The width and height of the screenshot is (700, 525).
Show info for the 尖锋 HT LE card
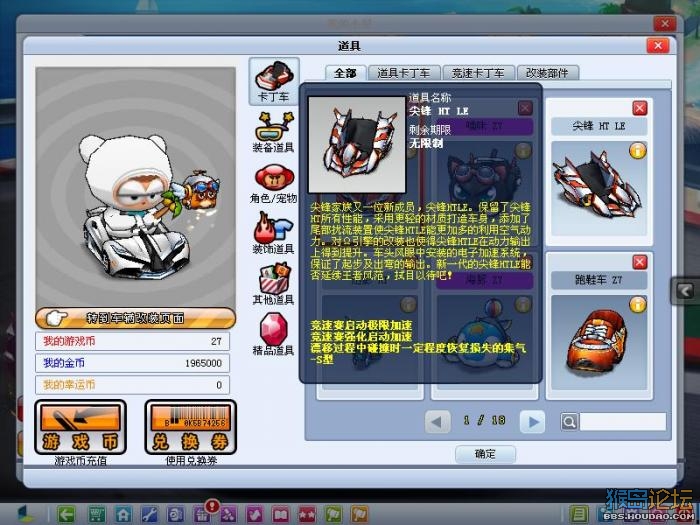(638, 151)
